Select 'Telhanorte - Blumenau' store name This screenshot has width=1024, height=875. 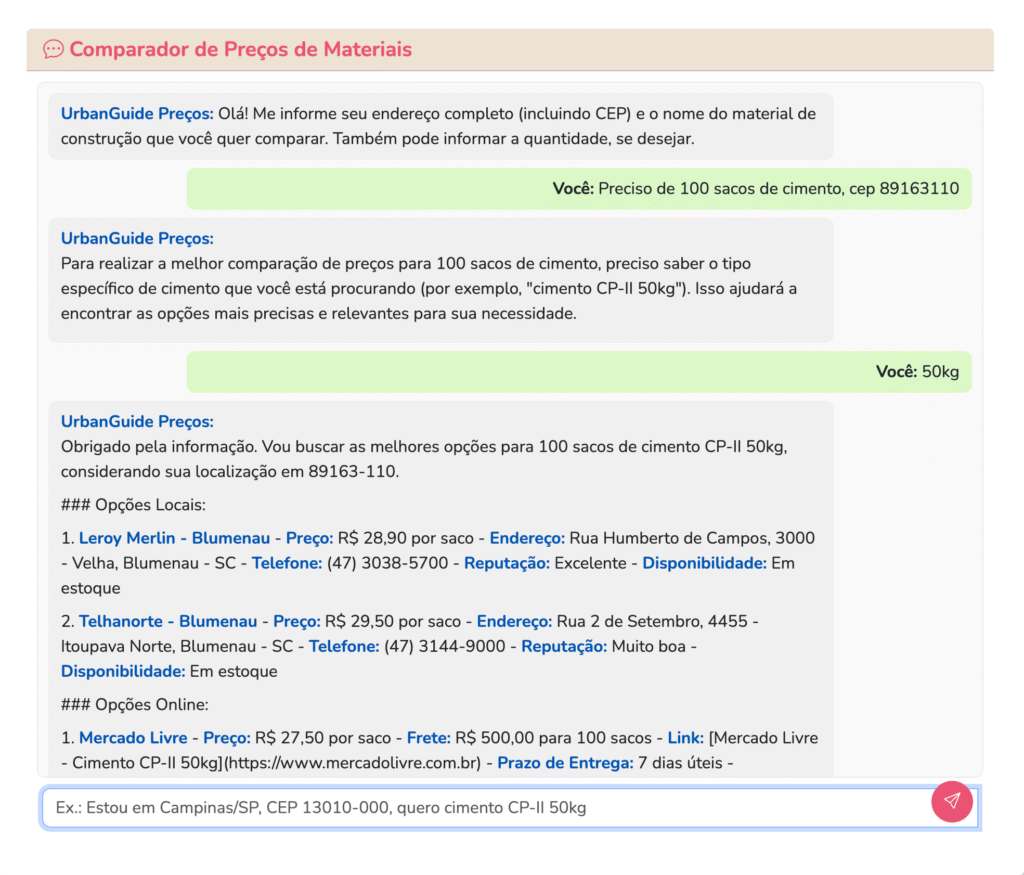168,621
